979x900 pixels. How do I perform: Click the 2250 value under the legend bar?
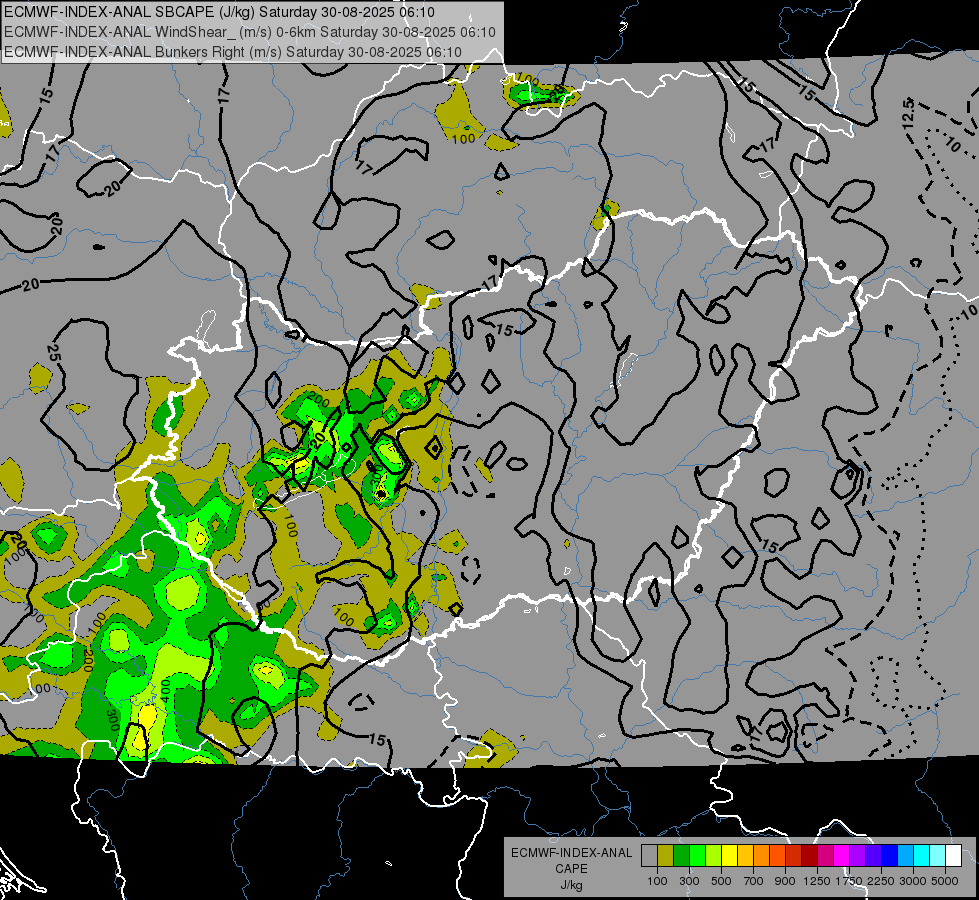[x=881, y=881]
